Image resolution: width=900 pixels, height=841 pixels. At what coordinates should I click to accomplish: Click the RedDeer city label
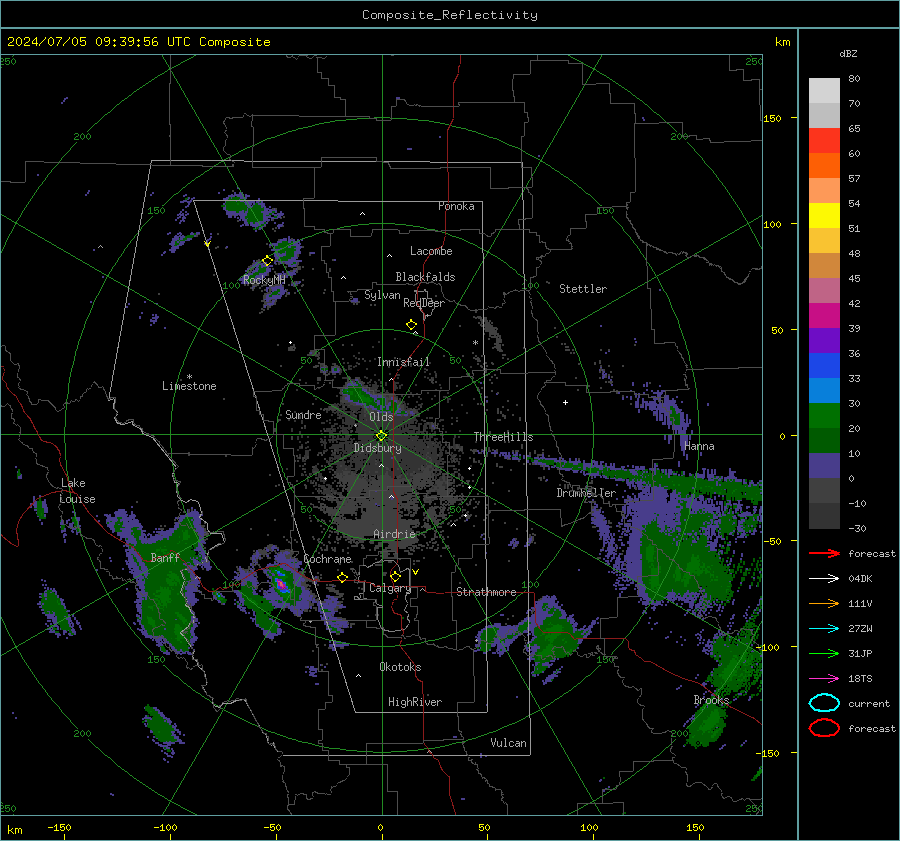tap(424, 303)
